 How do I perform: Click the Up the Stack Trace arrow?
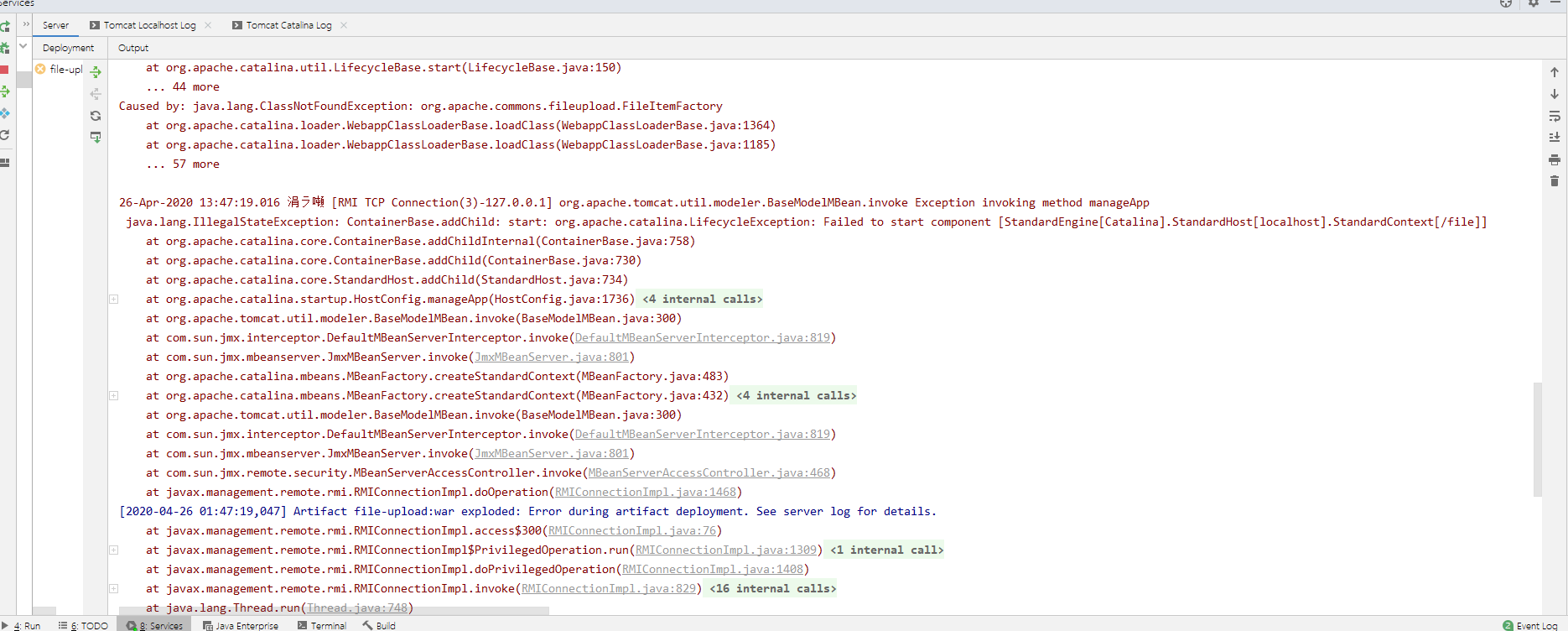[1554, 72]
